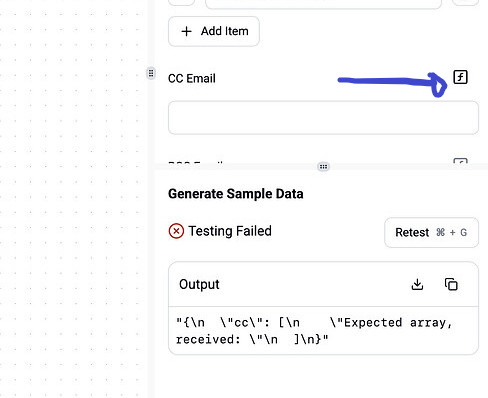Download the Output sample data
The width and height of the screenshot is (488, 398).
point(417,284)
